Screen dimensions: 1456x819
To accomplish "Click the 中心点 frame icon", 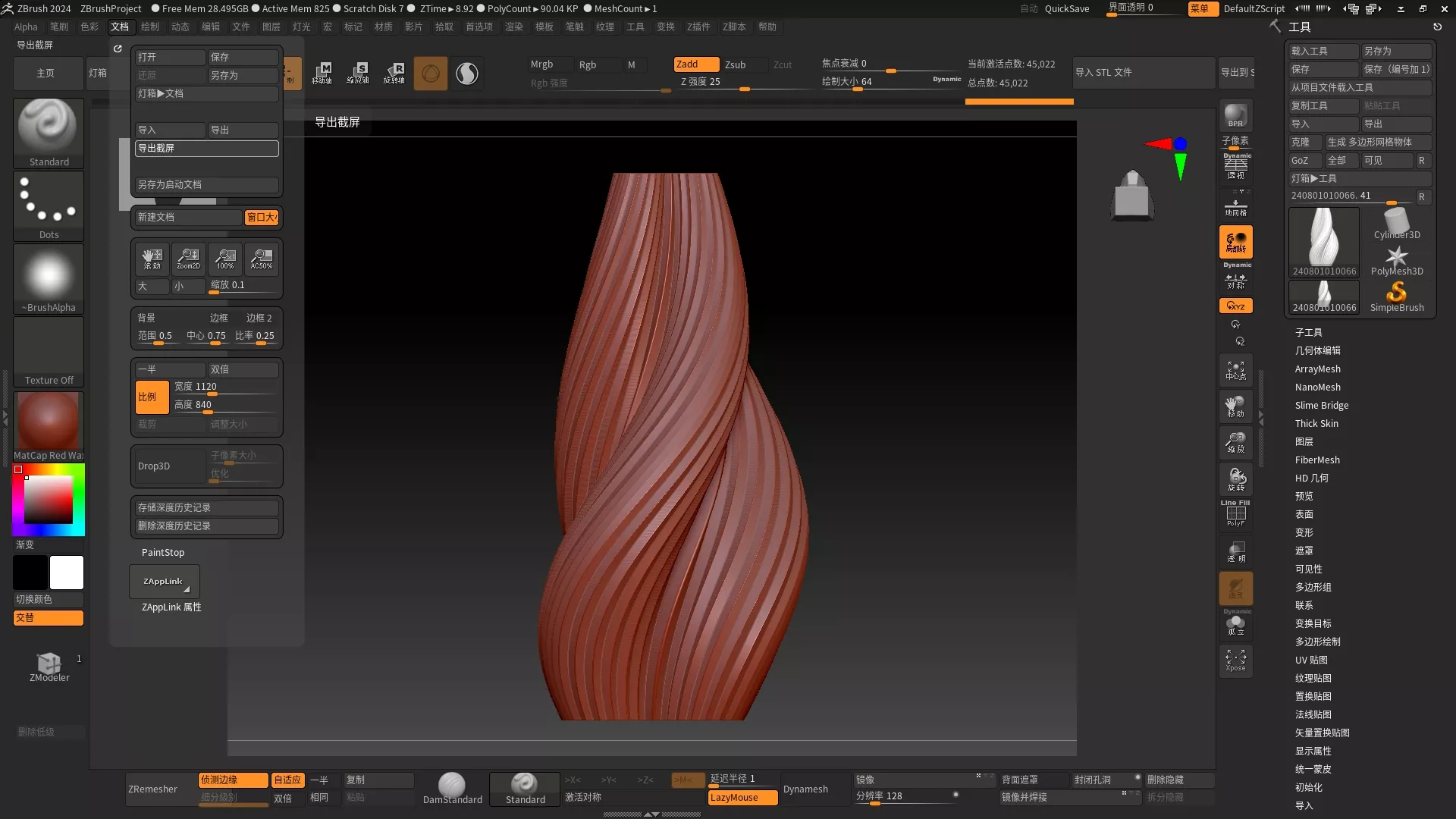I will tap(1235, 370).
